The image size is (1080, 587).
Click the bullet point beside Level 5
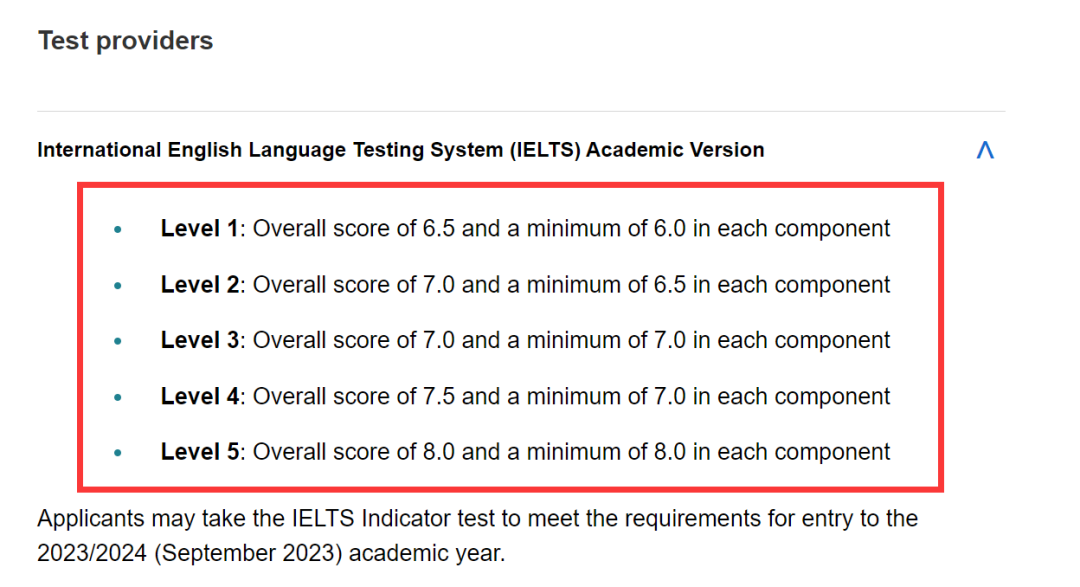click(118, 453)
